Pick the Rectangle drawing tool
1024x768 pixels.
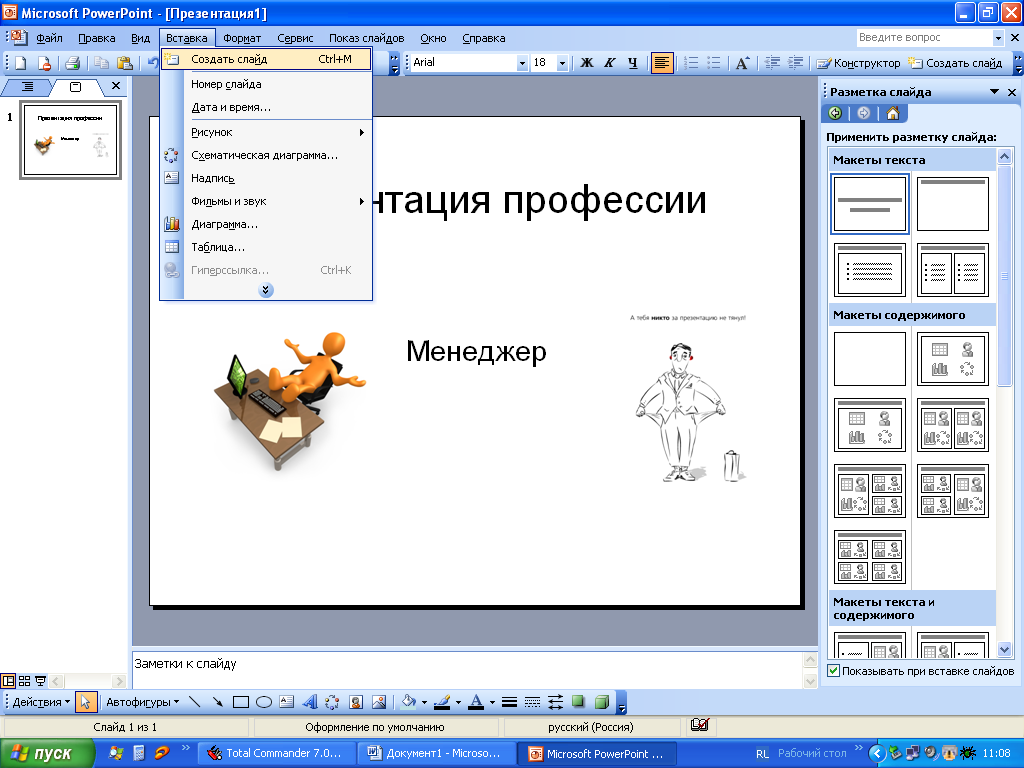[240, 702]
